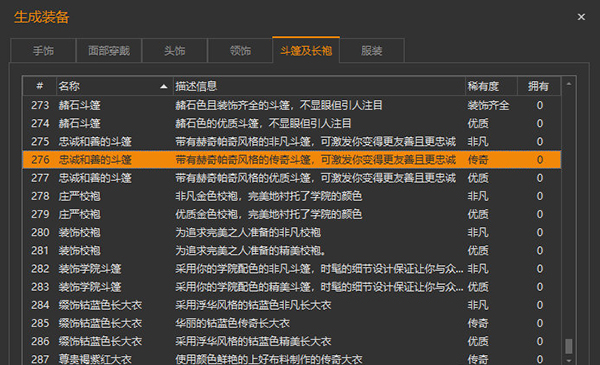Image resolution: width=600 pixels, height=365 pixels.
Task: Click description 华丽的钴蓝色传奇长大衣
Action: coord(232,323)
